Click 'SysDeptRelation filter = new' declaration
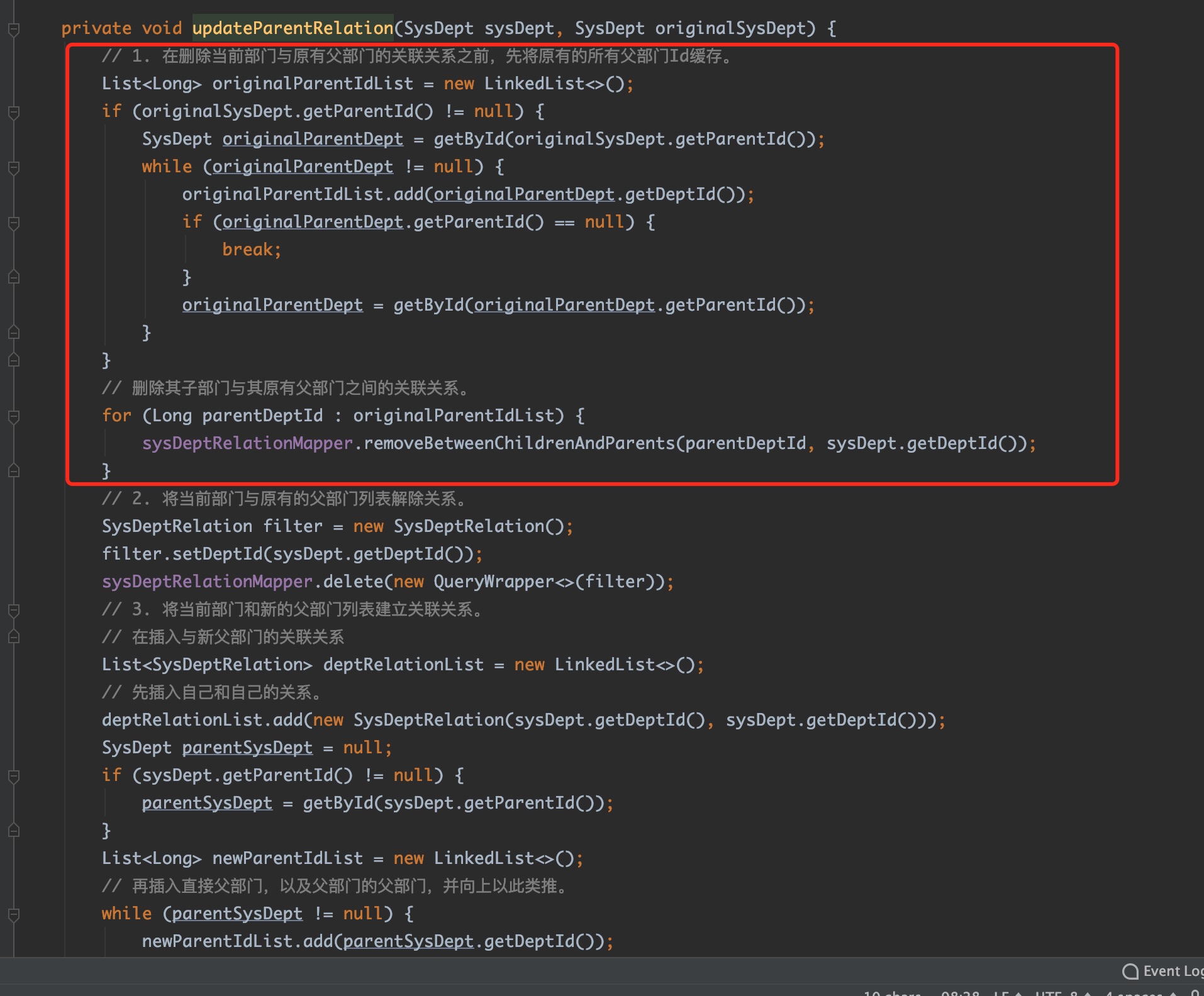 click(337, 526)
